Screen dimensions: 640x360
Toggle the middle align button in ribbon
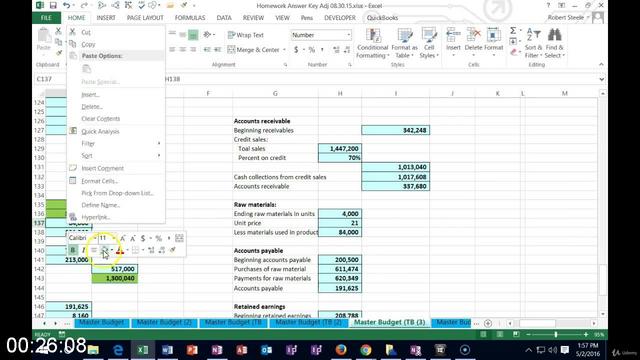click(x=182, y=35)
